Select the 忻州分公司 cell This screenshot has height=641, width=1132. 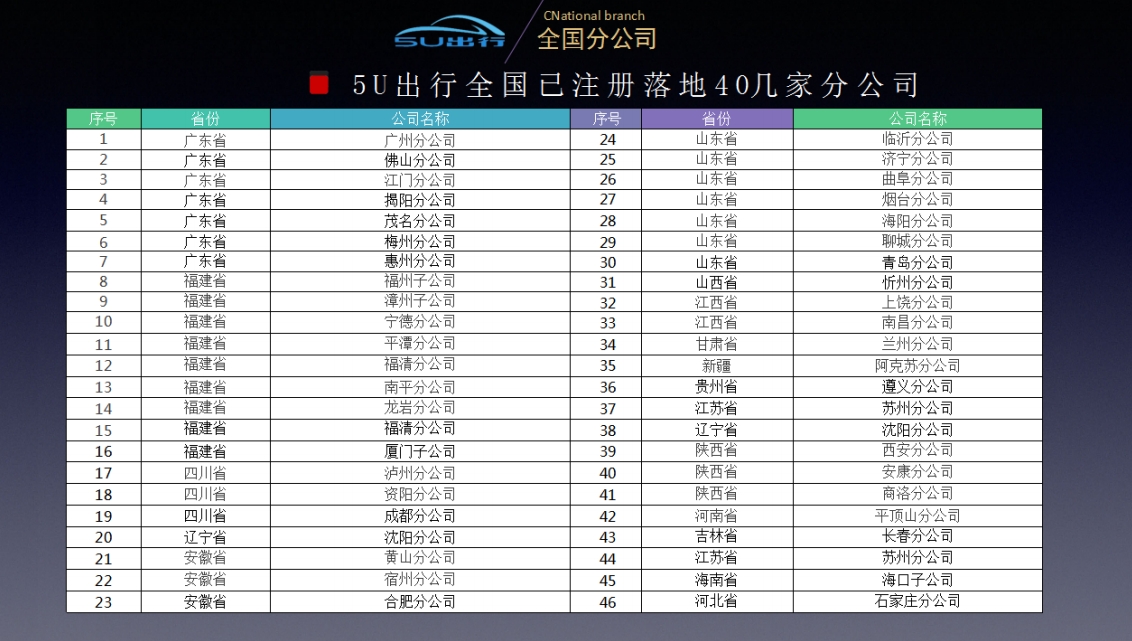coord(918,282)
